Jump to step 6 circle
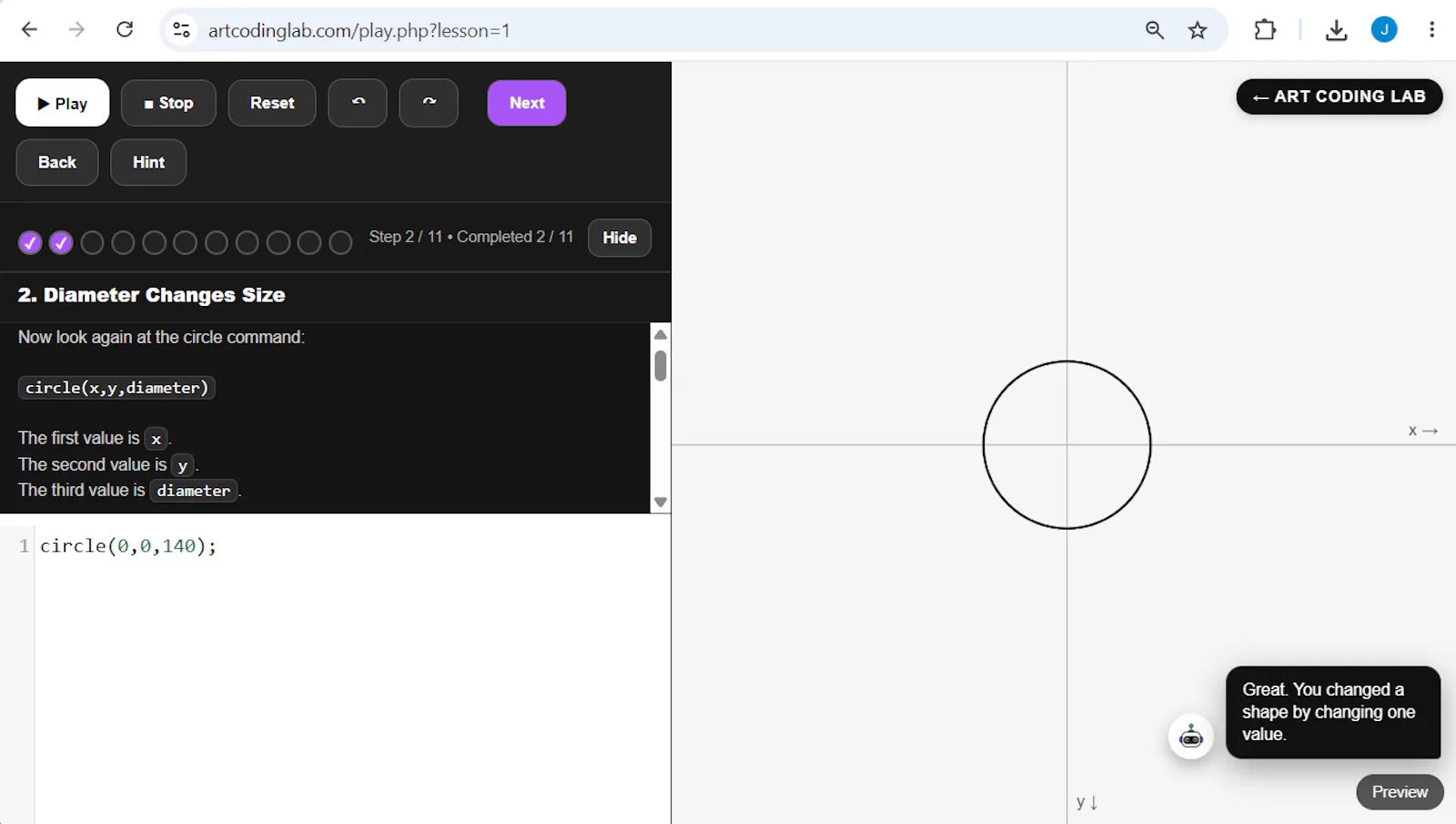This screenshot has width=1456, height=824. click(x=185, y=243)
